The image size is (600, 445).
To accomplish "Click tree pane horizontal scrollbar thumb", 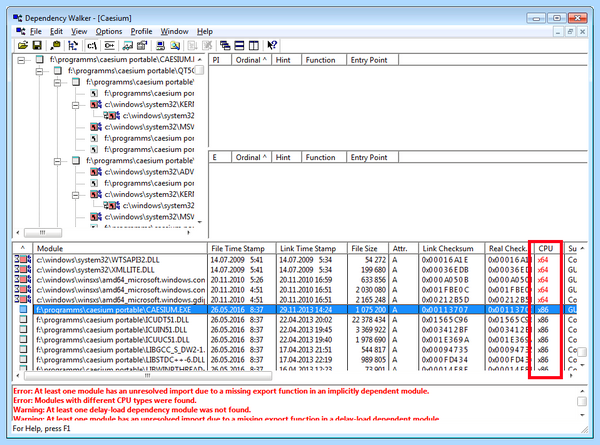I will pos(42,232).
